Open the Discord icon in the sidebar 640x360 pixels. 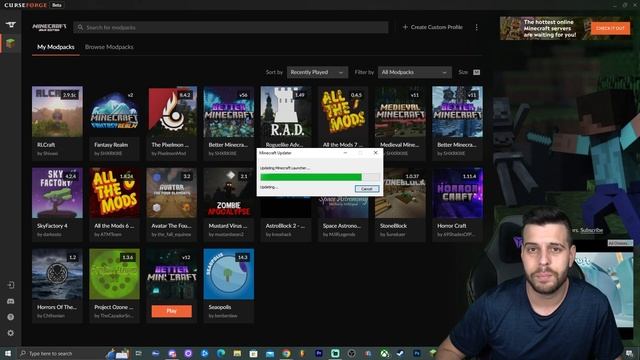pos(11,301)
